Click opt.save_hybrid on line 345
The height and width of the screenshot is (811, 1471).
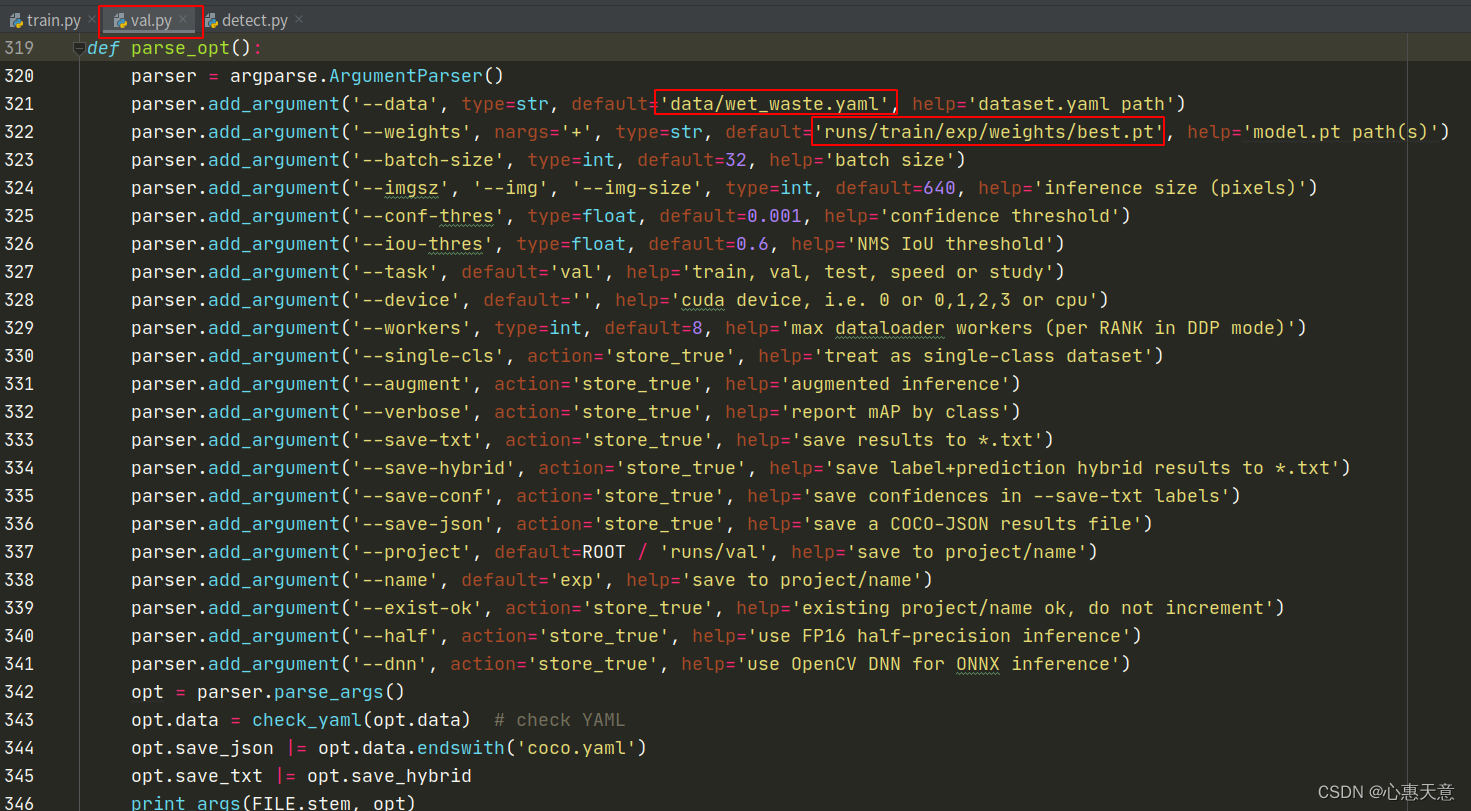tap(389, 776)
